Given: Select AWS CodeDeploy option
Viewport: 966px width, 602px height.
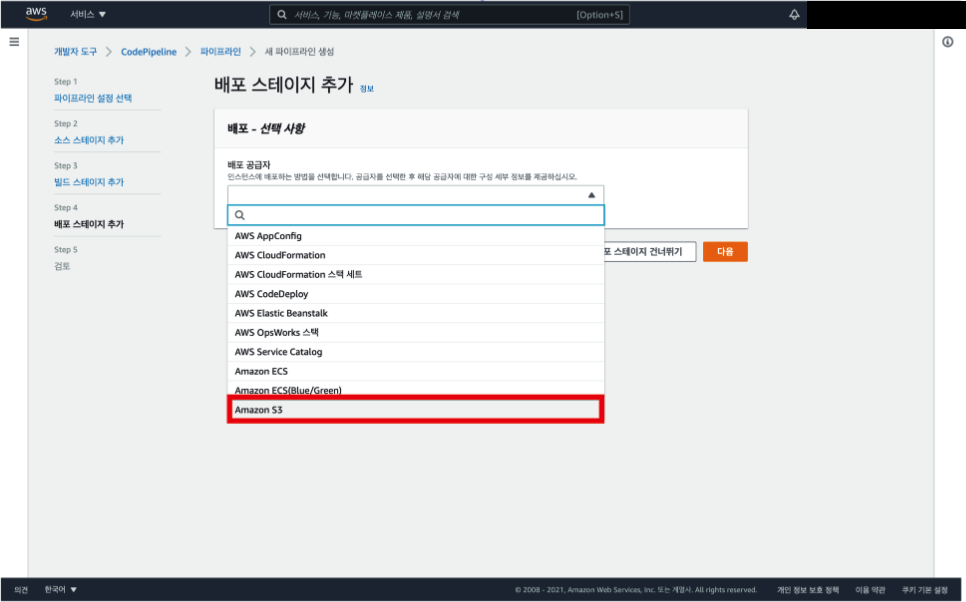Looking at the screenshot, I should 416,294.
